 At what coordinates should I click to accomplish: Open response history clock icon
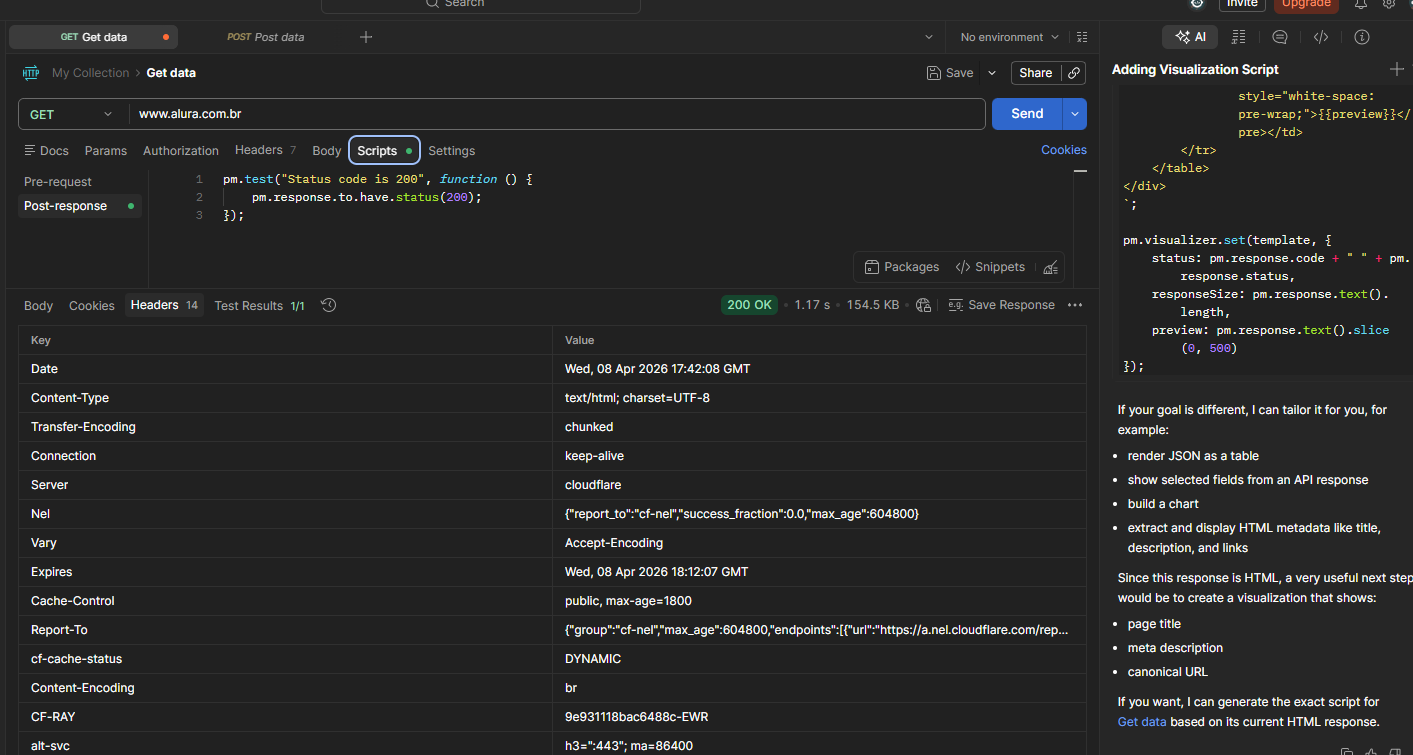pyautogui.click(x=328, y=305)
